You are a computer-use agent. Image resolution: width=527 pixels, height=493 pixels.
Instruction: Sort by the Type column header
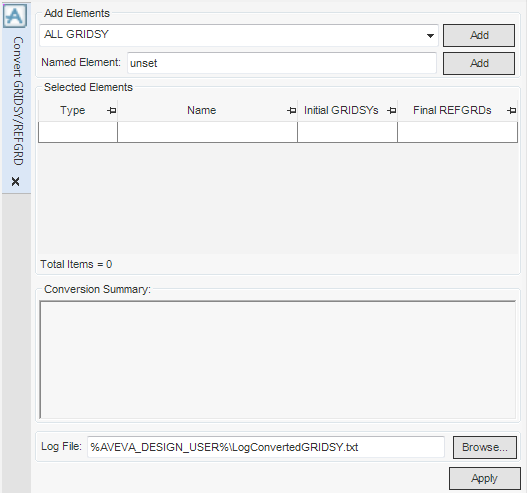(72, 110)
